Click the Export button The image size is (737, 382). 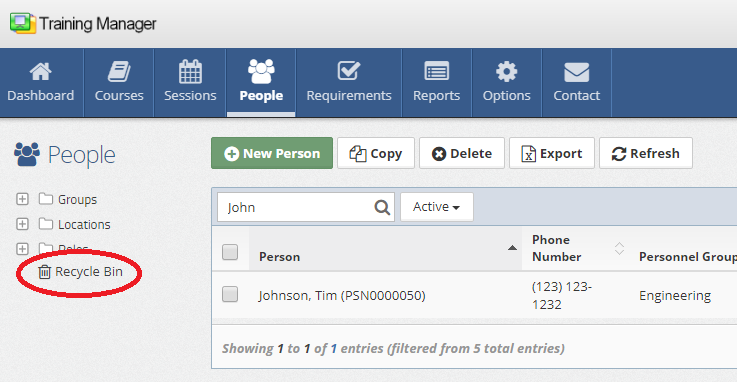552,153
